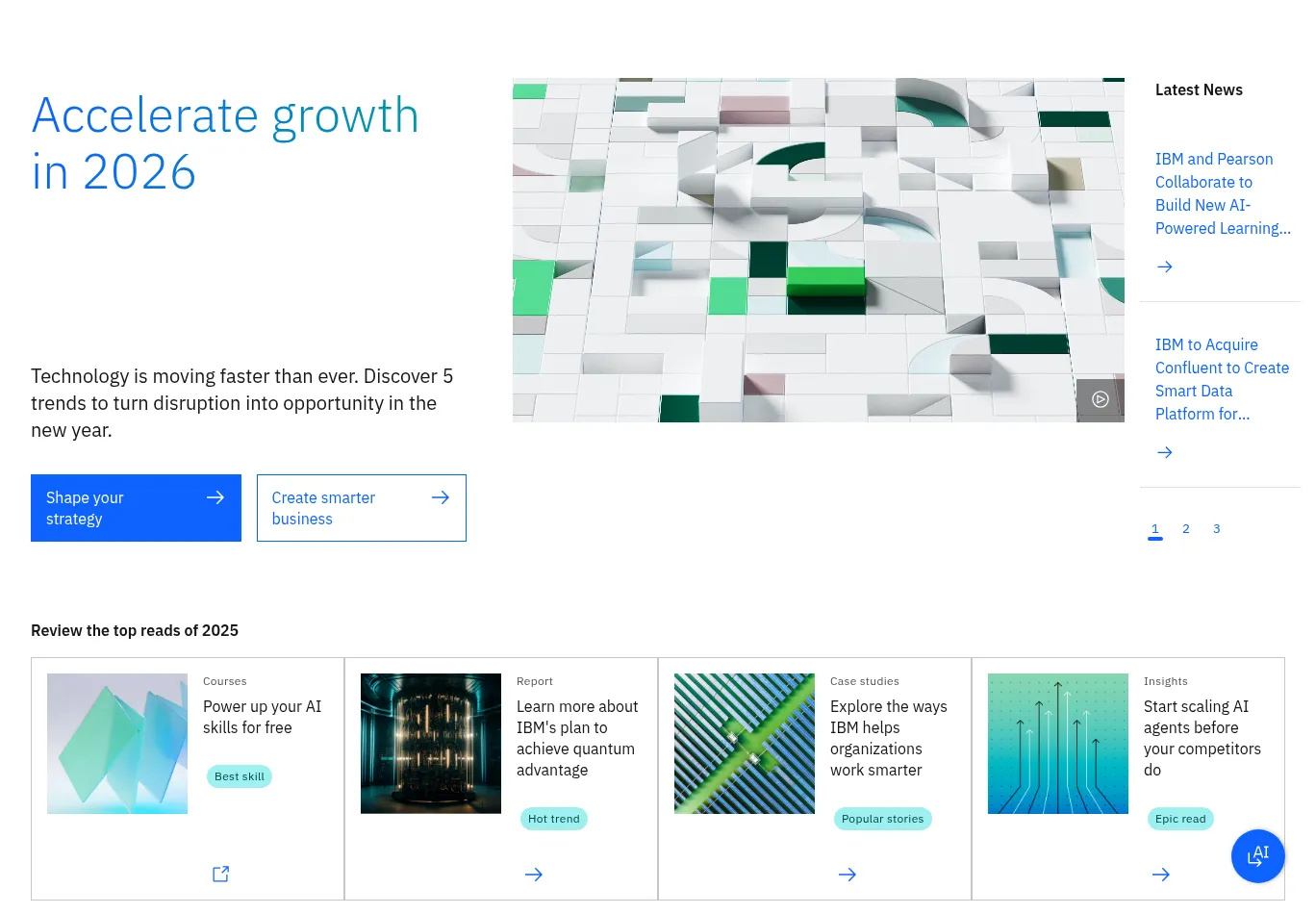Click the play icon on hero image
Screen dimensions: 1316x914
[1101, 399]
